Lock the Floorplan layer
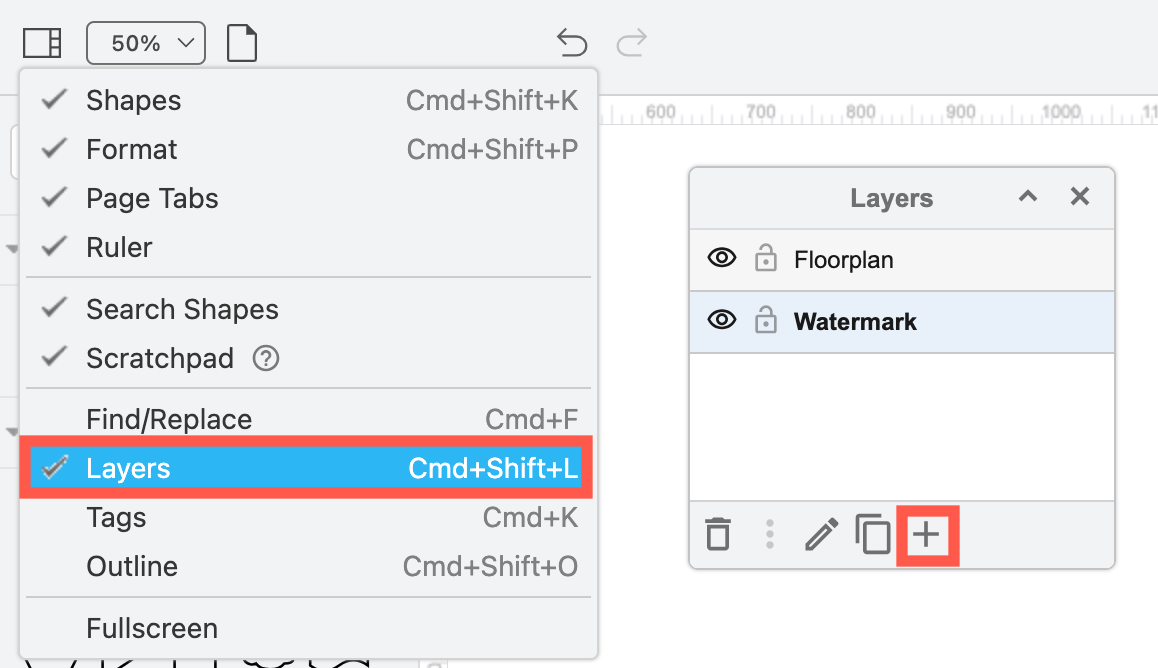Viewport: 1158px width, 668px height. [766, 258]
